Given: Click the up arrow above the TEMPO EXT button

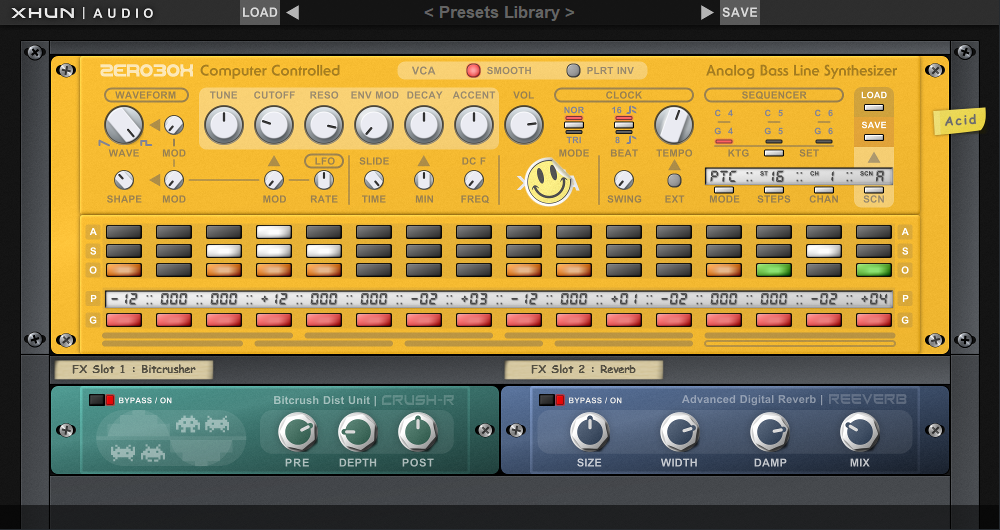Looking at the screenshot, I should coord(674,166).
